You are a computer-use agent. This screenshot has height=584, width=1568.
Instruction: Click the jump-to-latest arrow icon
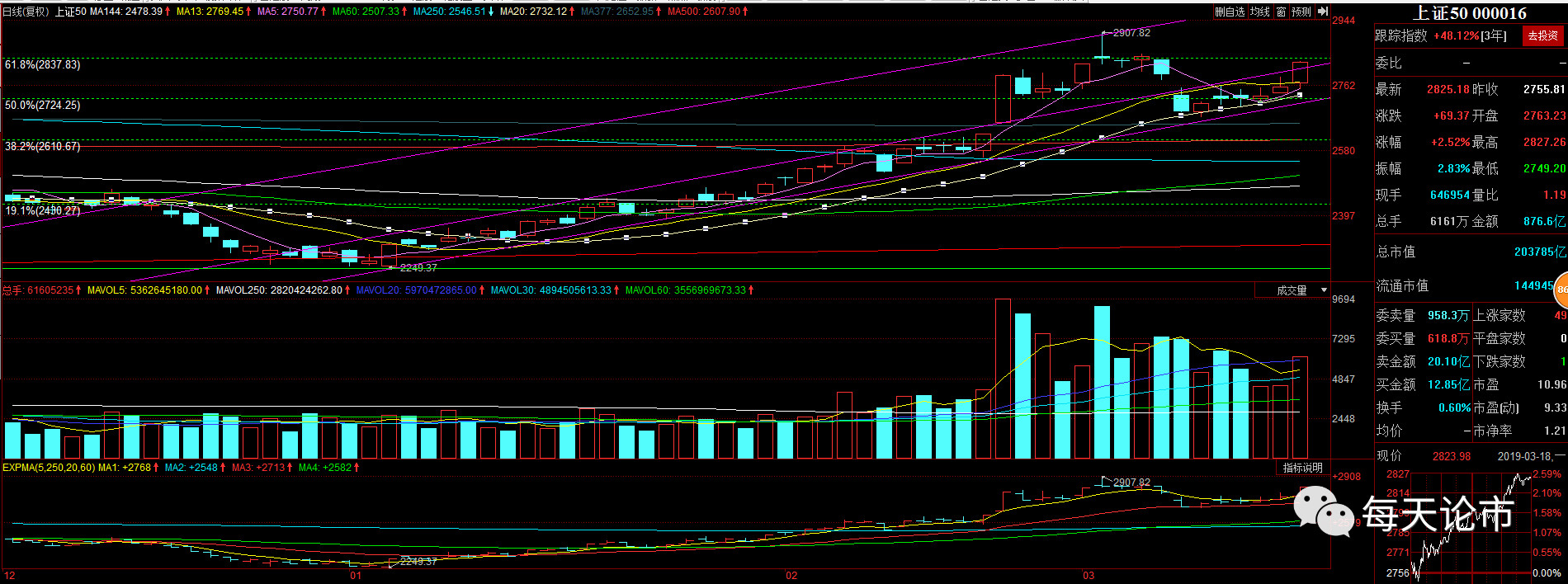(x=1323, y=12)
